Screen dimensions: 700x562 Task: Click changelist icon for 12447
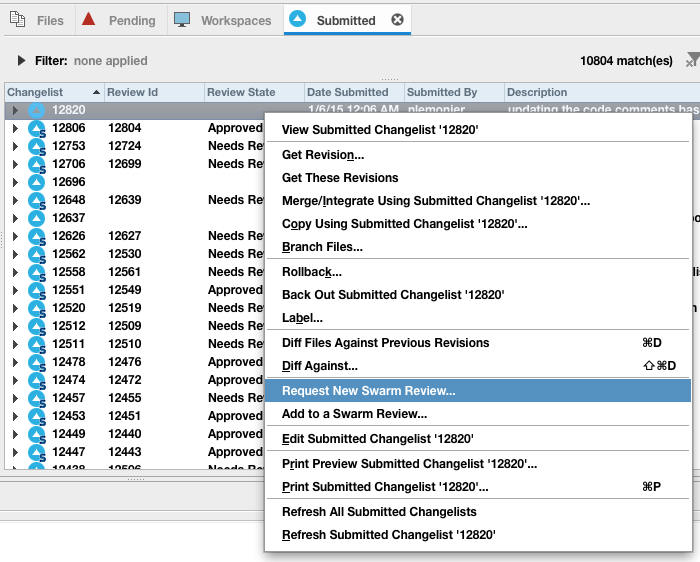point(37,452)
